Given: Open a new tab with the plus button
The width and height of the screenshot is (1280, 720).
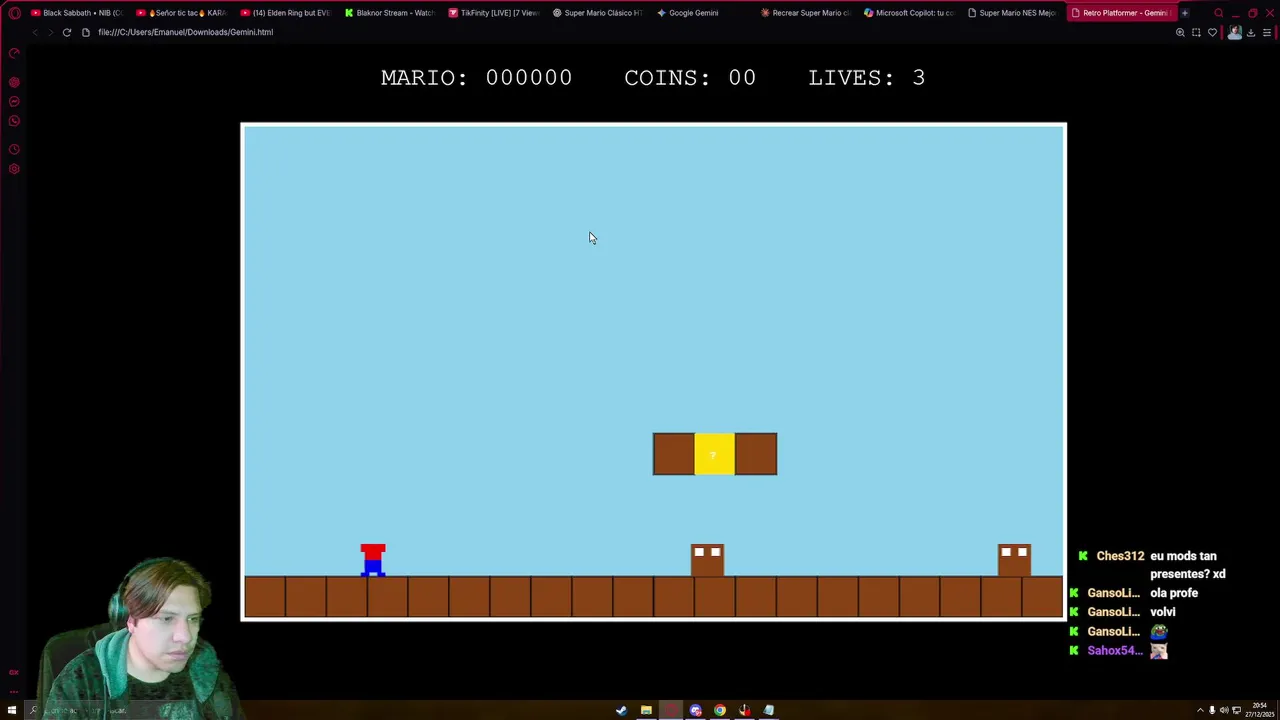Looking at the screenshot, I should pyautogui.click(x=1185, y=13).
